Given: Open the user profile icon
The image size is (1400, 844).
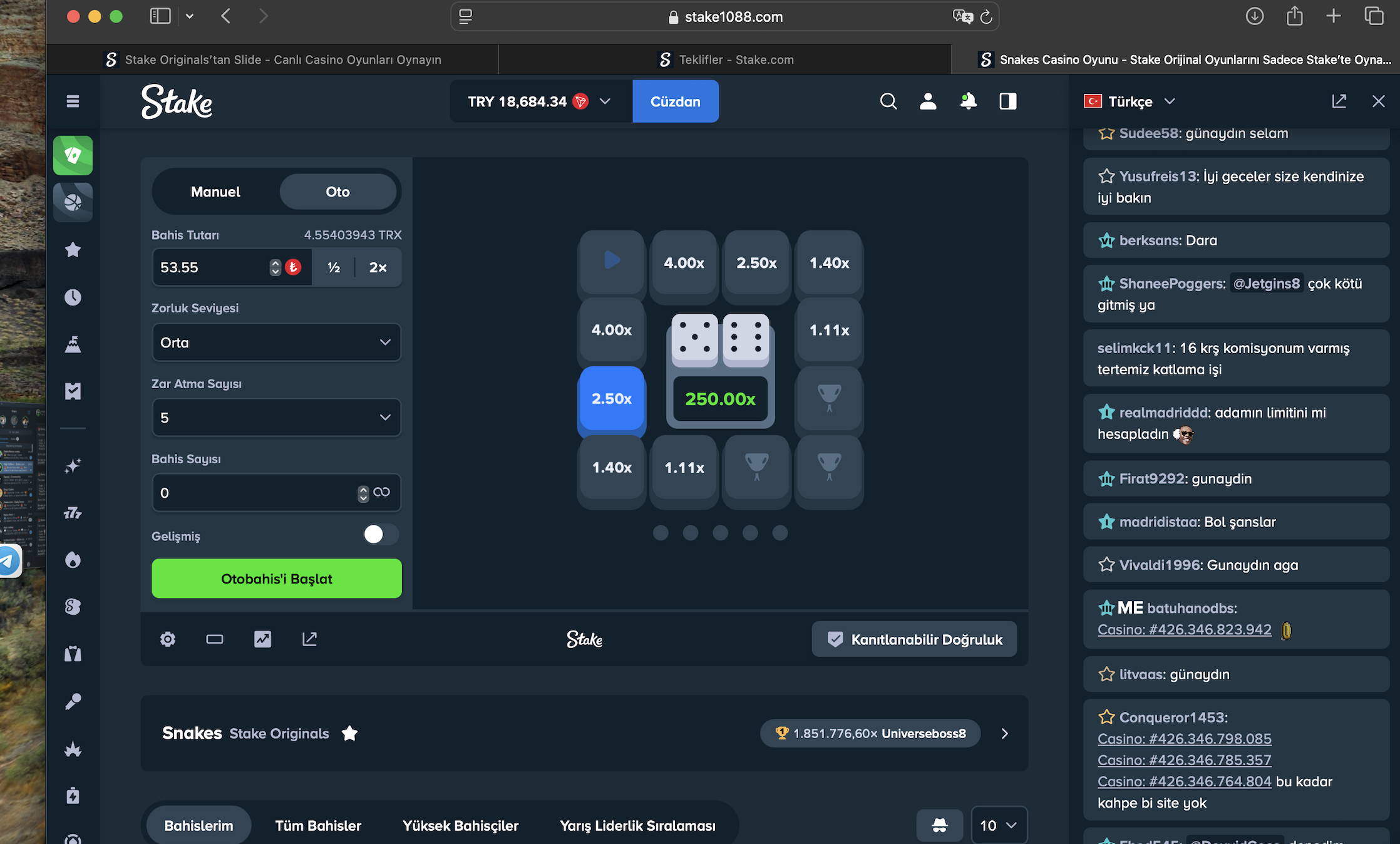Looking at the screenshot, I should [x=928, y=101].
